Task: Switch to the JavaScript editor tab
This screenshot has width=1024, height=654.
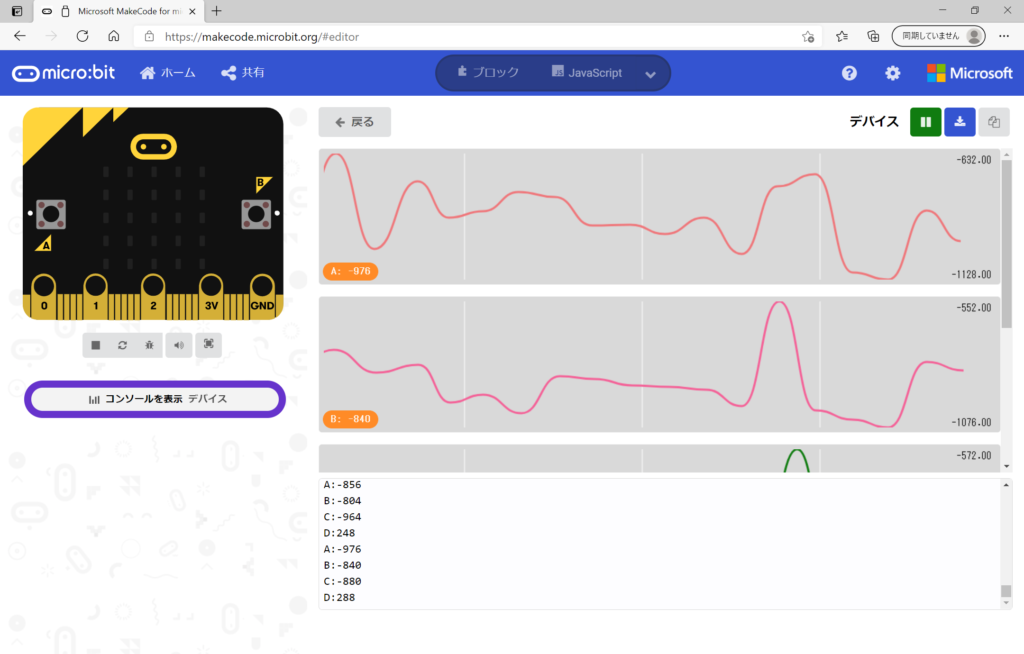Action: [x=586, y=73]
